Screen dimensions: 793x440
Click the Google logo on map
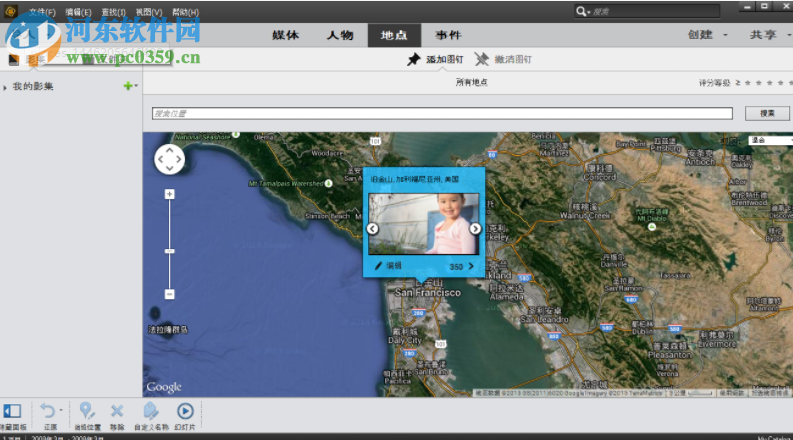[x=164, y=387]
